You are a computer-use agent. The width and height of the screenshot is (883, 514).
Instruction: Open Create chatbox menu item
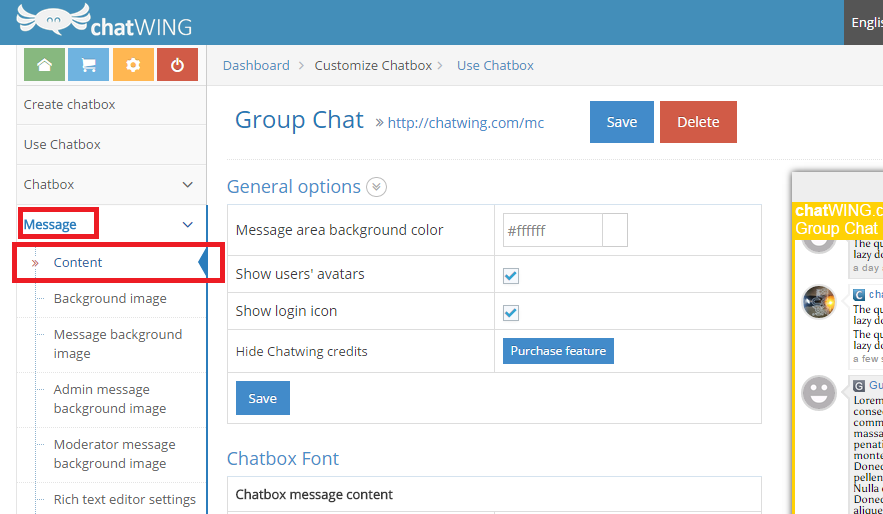pyautogui.click(x=70, y=105)
